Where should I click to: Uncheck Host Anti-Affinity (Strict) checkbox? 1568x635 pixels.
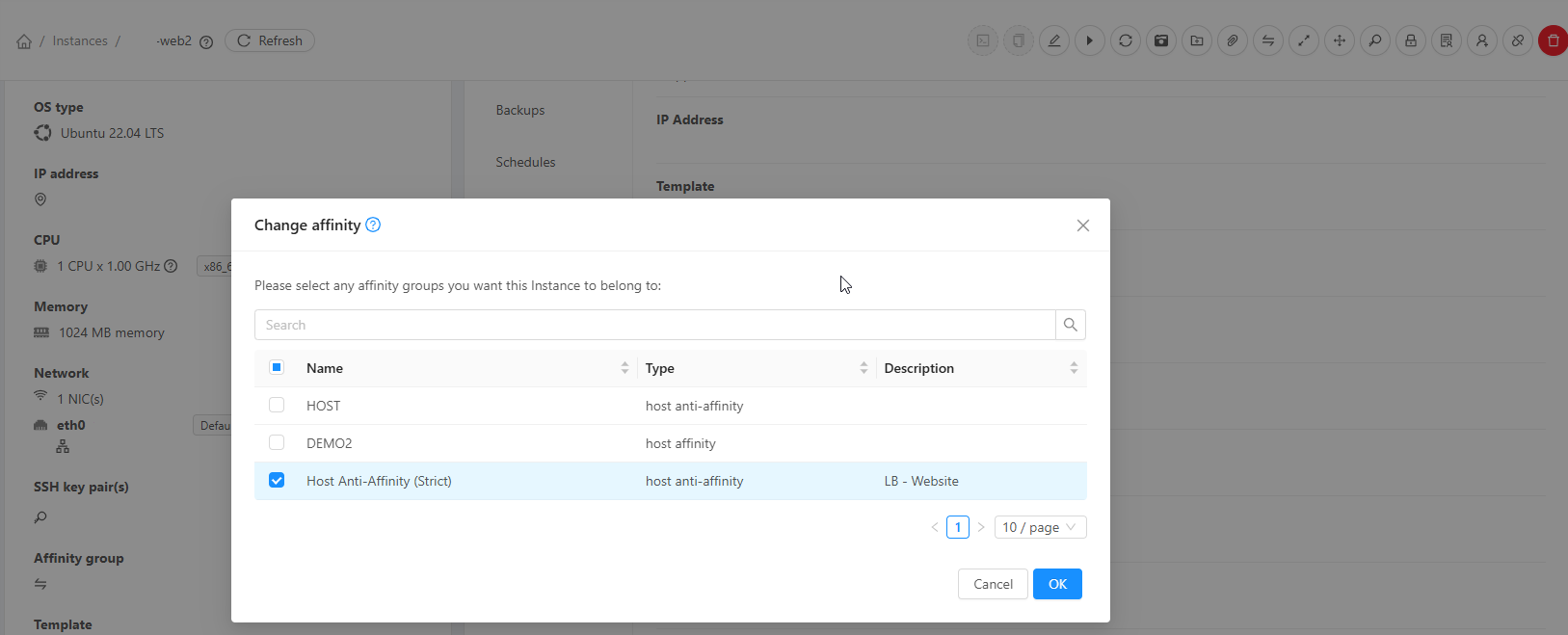coord(277,481)
